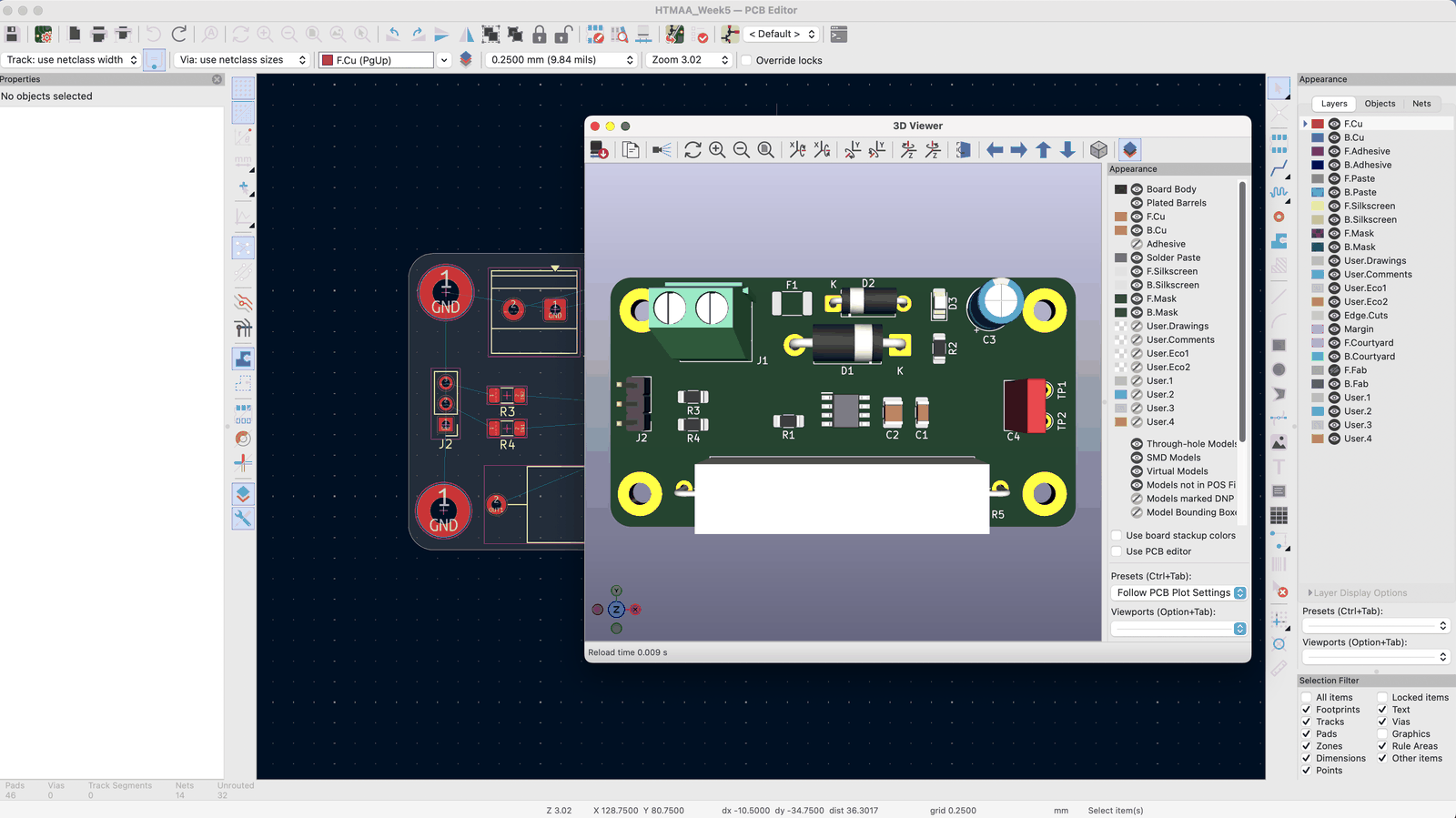The image size is (1456, 818).
Task: Start raytracing render in the 3D Viewer
Action: (x=662, y=150)
